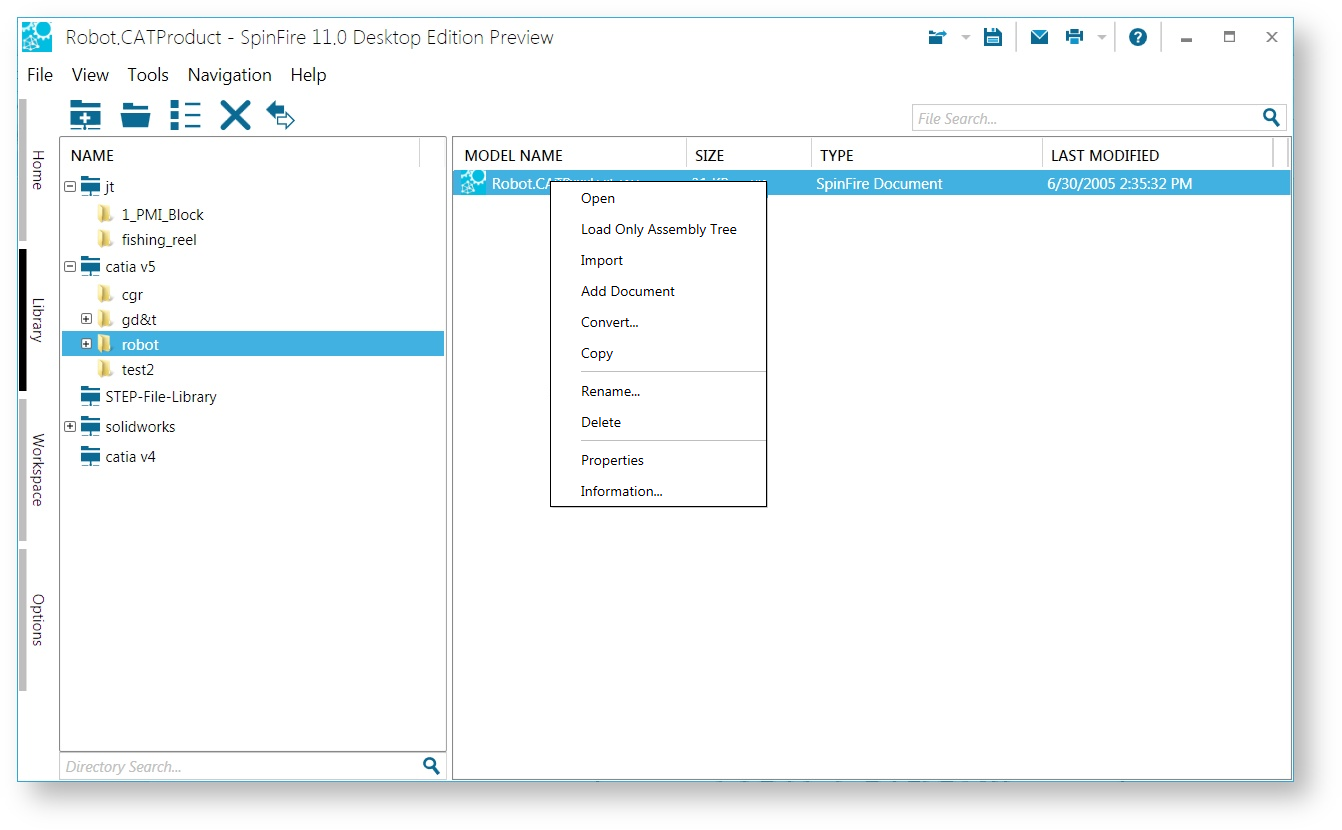Viewport: 1342px width, 830px height.
Task: Click the save disk icon in title bar
Action: (x=992, y=37)
